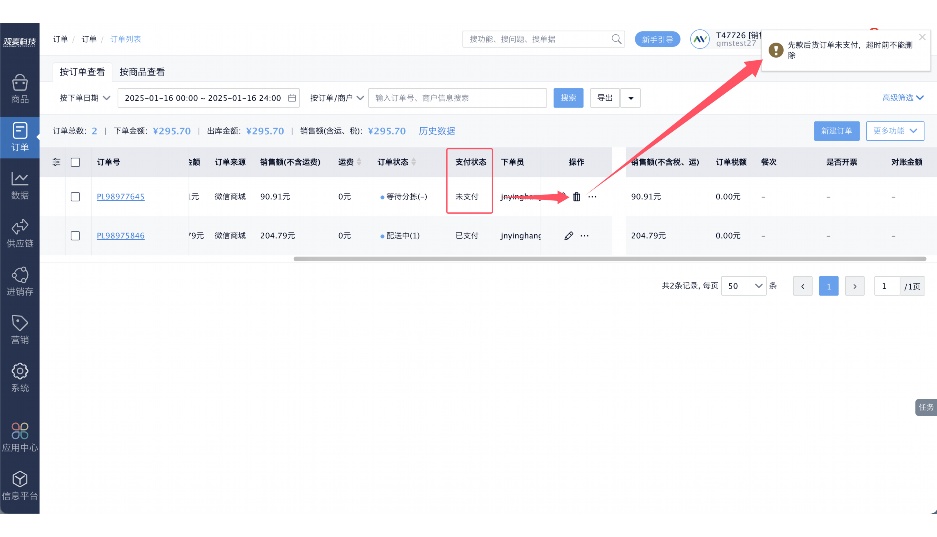The image size is (937, 537).
Task: Sort by 订单状态 column arrows
Action: coord(414,162)
